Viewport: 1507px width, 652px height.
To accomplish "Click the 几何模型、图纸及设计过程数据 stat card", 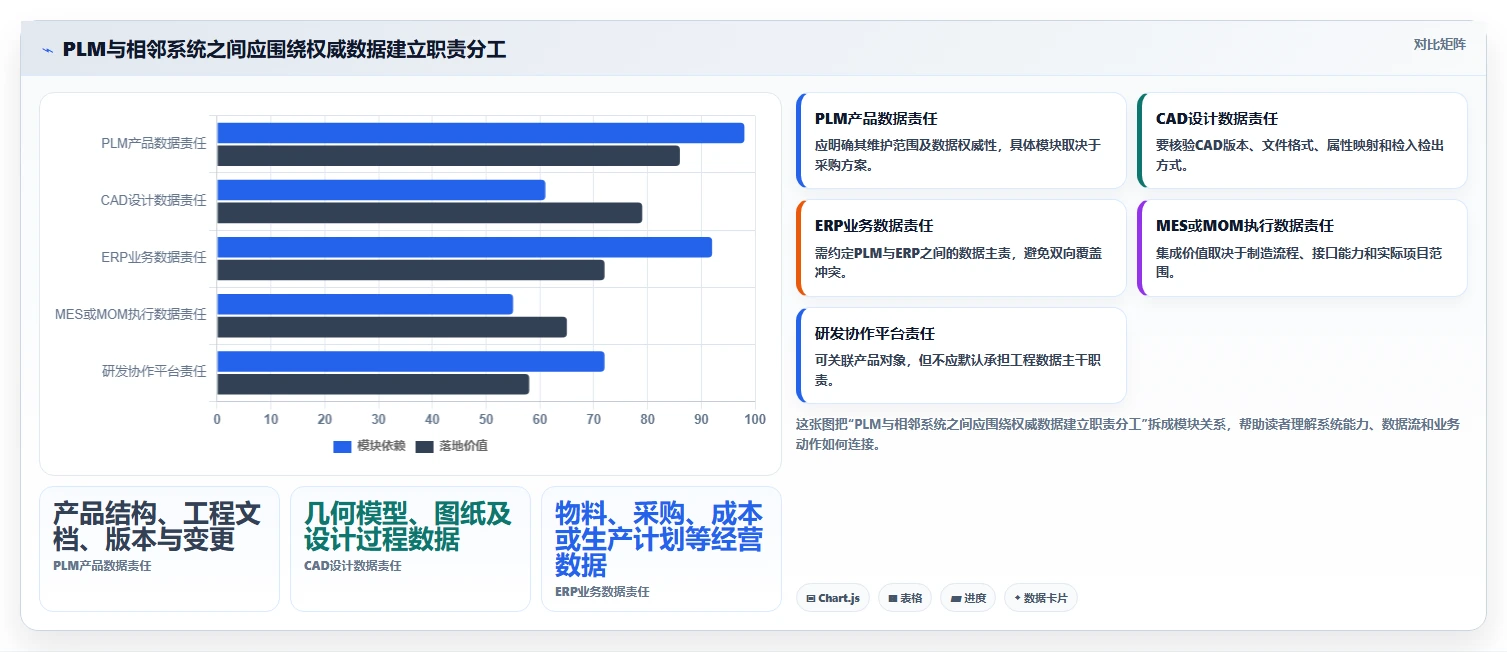I will click(x=410, y=549).
